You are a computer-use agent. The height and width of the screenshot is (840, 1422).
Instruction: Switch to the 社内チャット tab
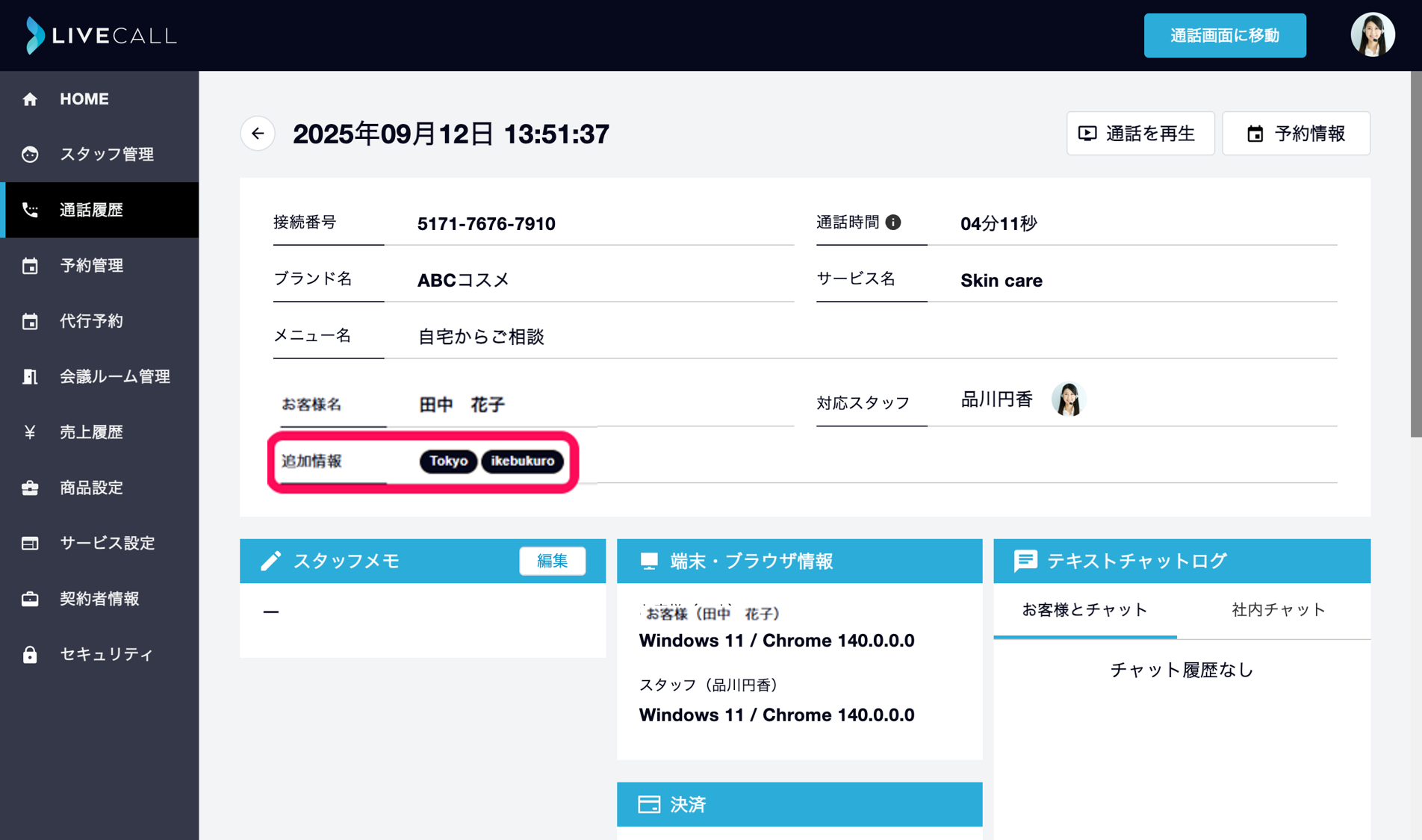1278,610
